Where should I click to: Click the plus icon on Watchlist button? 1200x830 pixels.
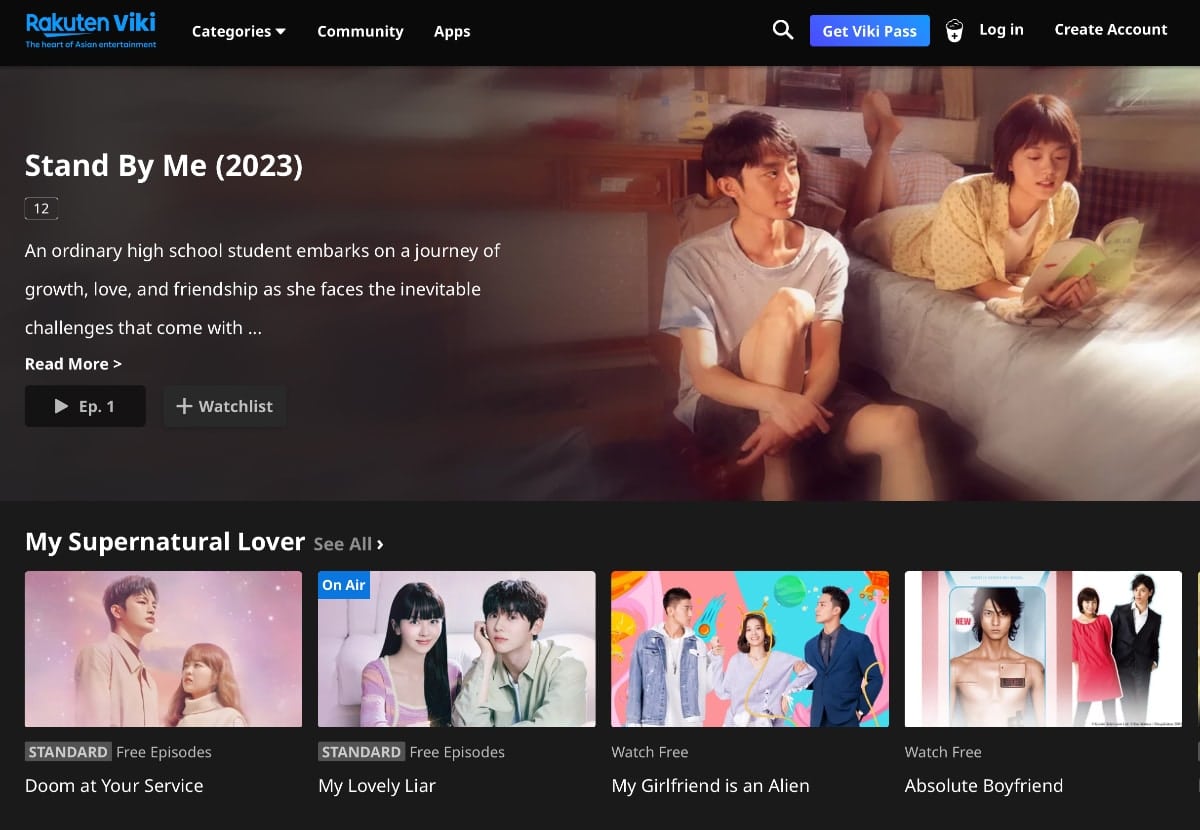(187, 406)
